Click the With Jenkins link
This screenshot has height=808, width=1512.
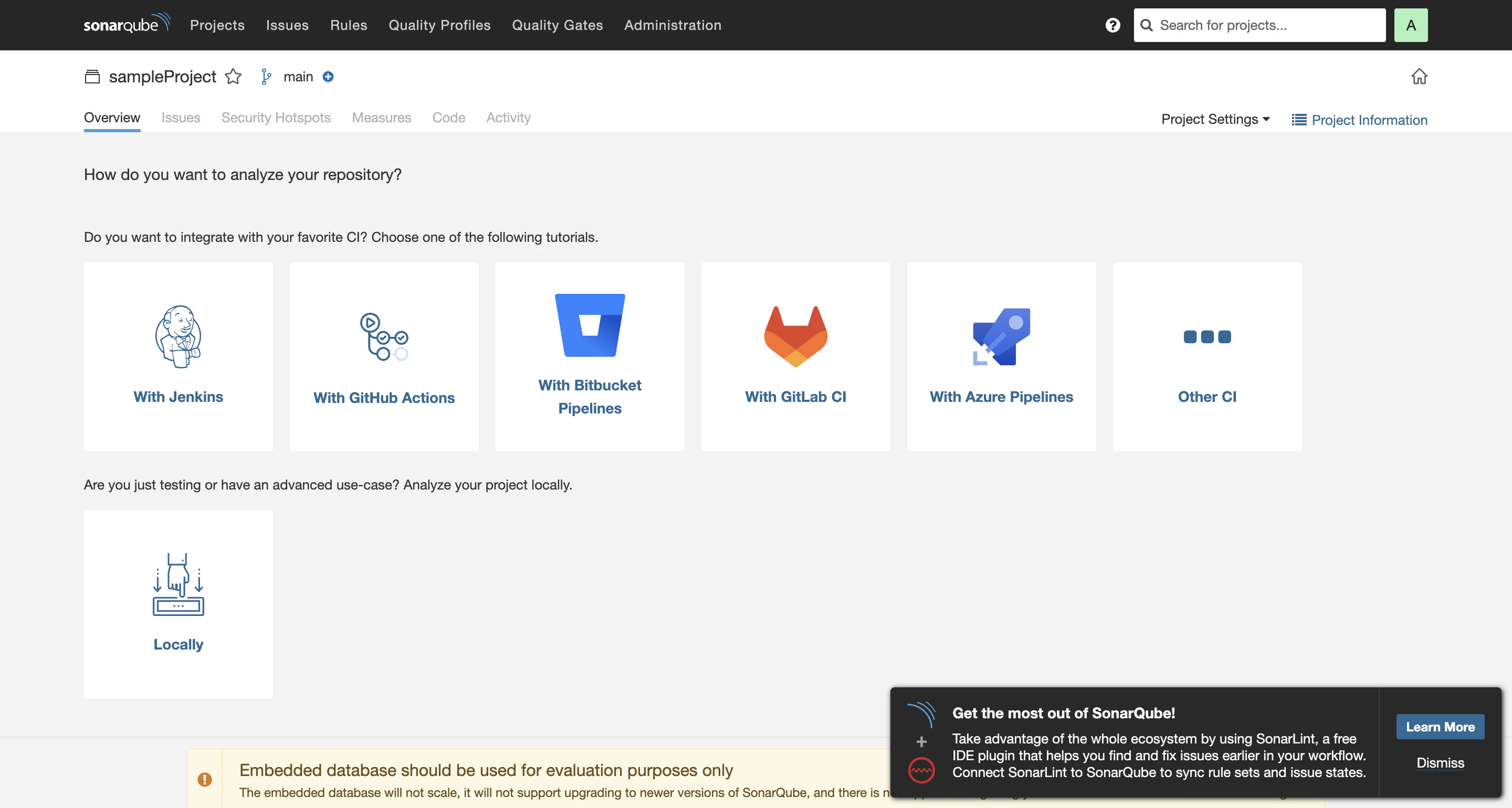[x=178, y=397]
